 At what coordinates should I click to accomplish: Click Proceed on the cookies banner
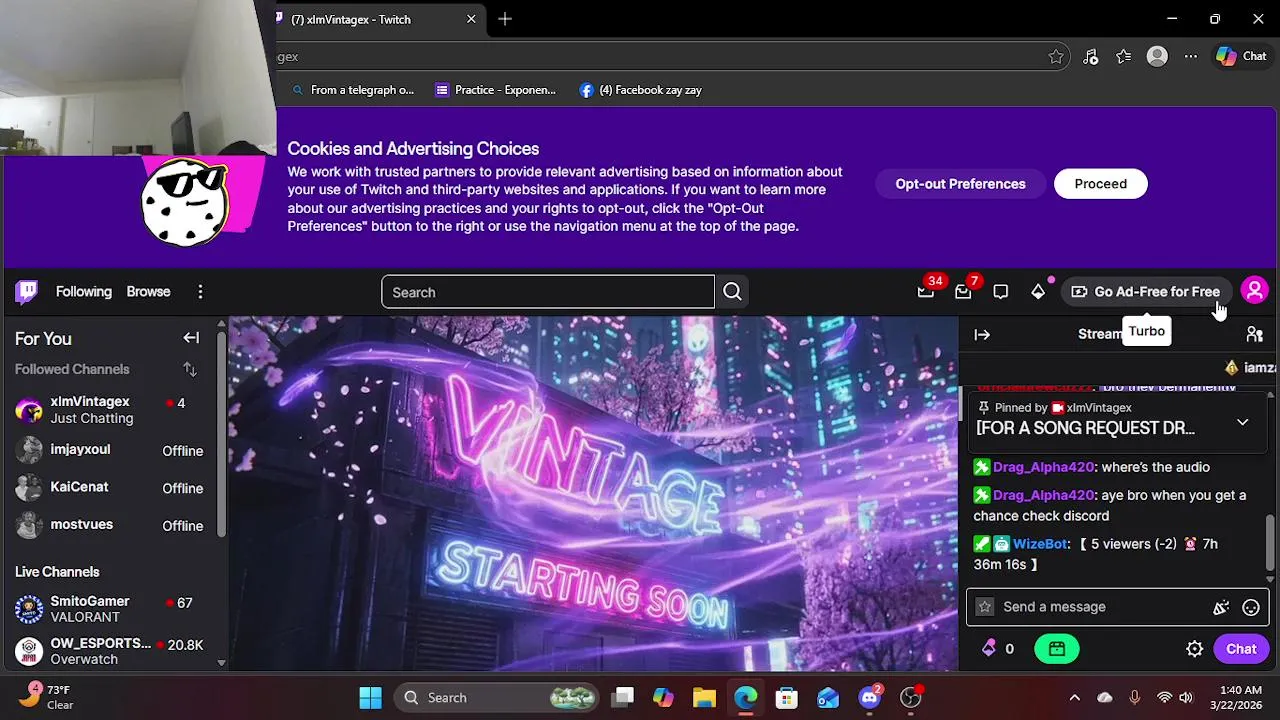(x=1100, y=184)
